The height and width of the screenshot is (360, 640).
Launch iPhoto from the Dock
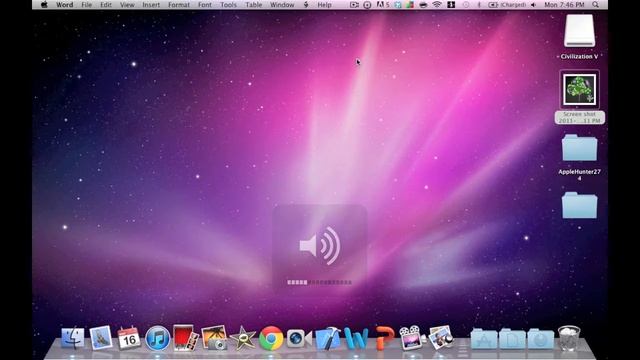coord(214,338)
